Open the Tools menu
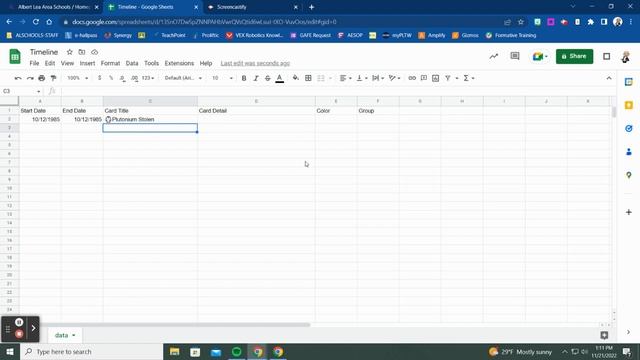The width and height of the screenshot is (640, 360). (x=151, y=63)
